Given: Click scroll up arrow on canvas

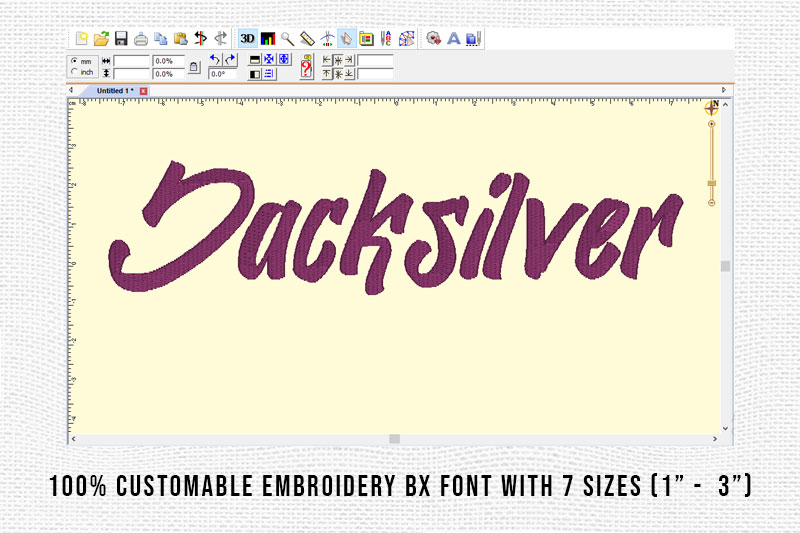Looking at the screenshot, I should tap(726, 105).
